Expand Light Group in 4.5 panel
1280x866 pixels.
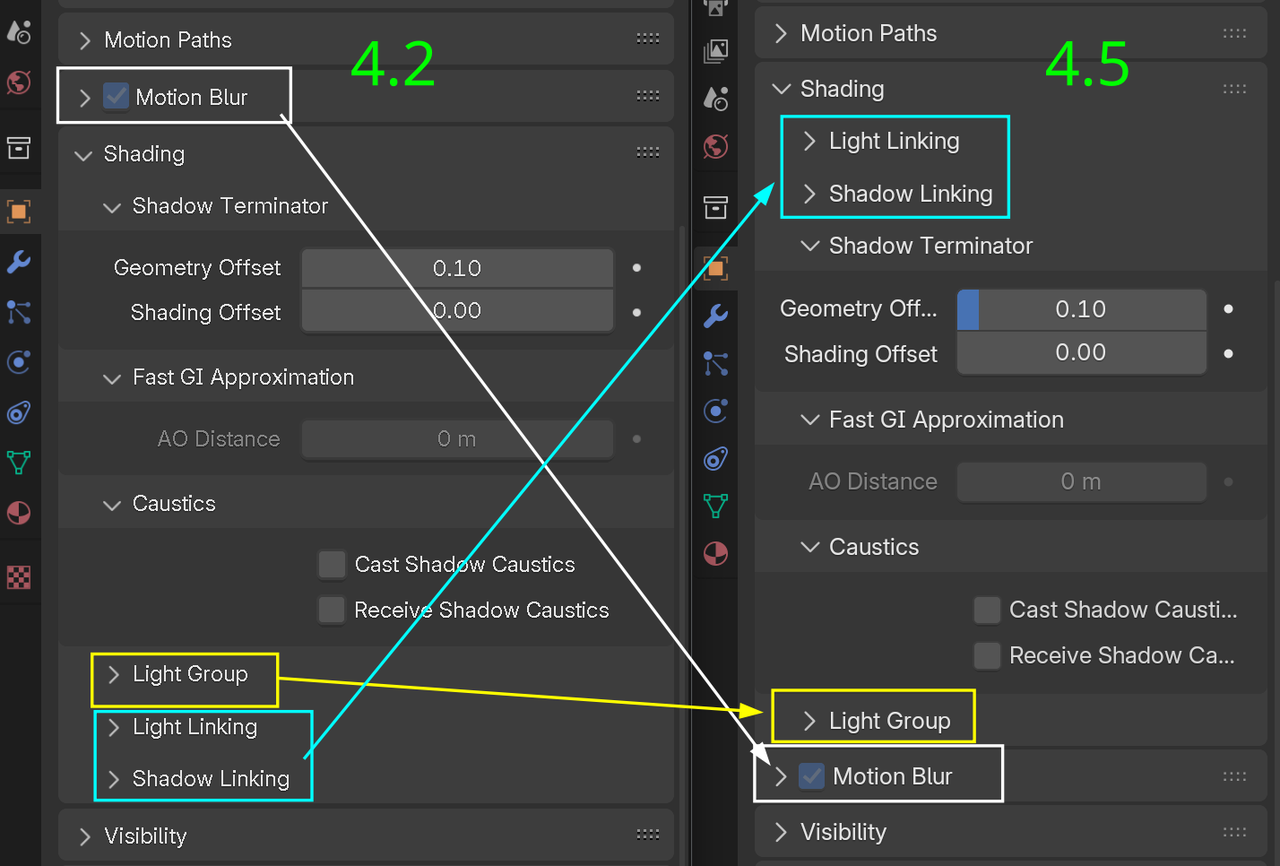[809, 721]
